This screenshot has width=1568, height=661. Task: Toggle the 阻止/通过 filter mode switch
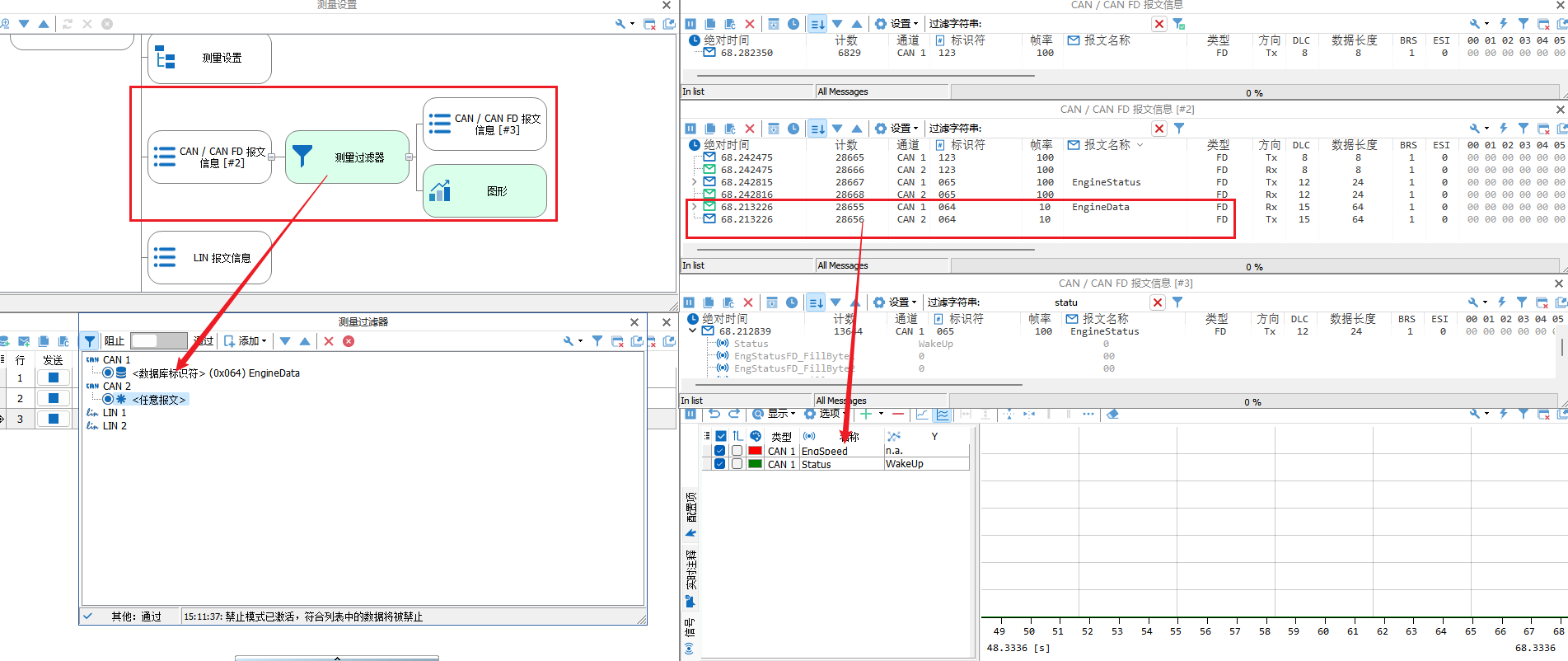tap(159, 340)
